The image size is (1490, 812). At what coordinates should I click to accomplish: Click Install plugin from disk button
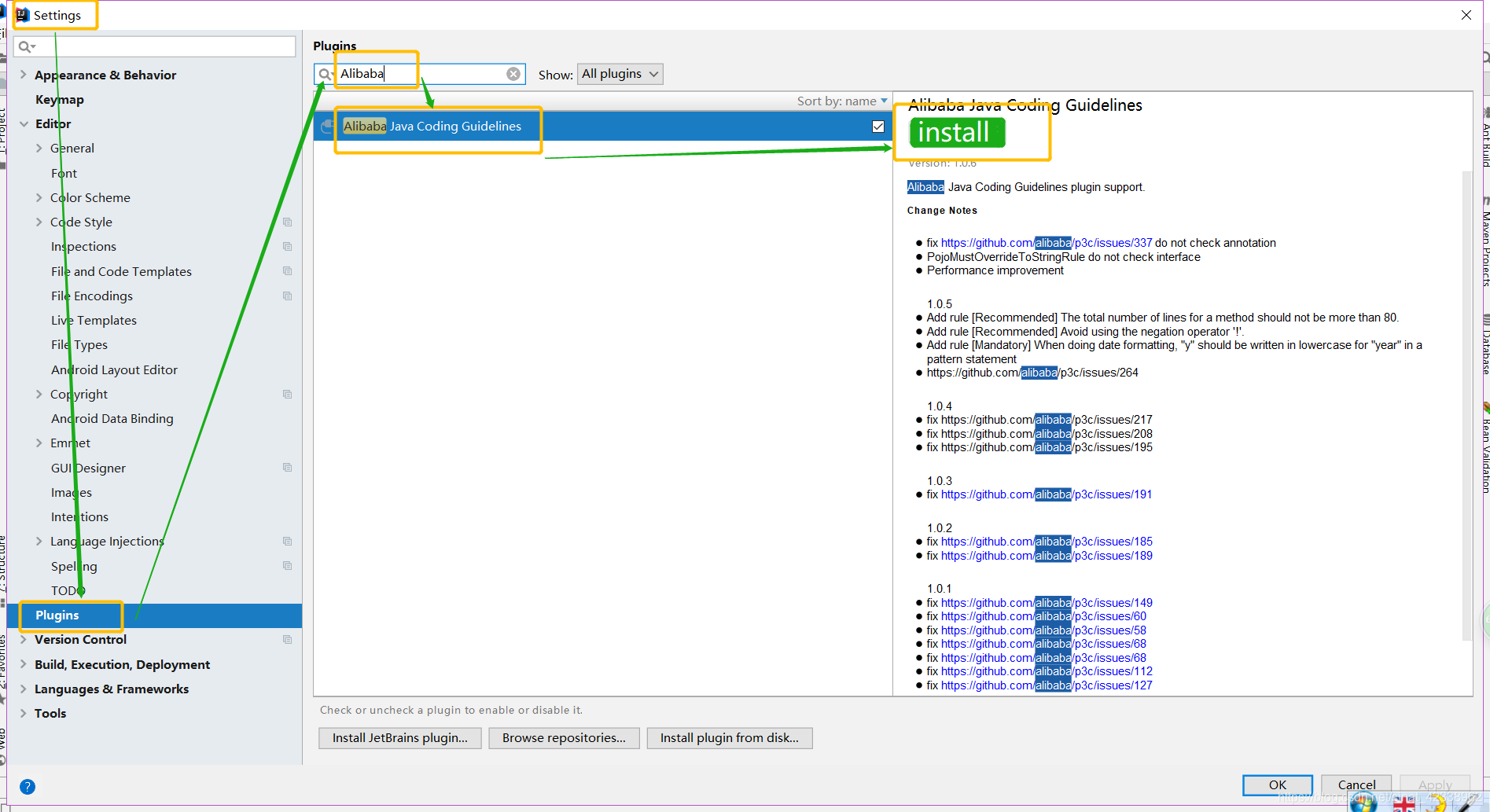tap(730, 738)
